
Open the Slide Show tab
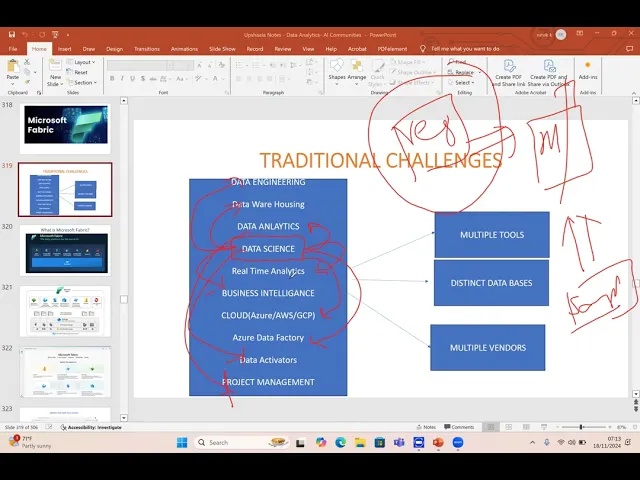[222, 49]
